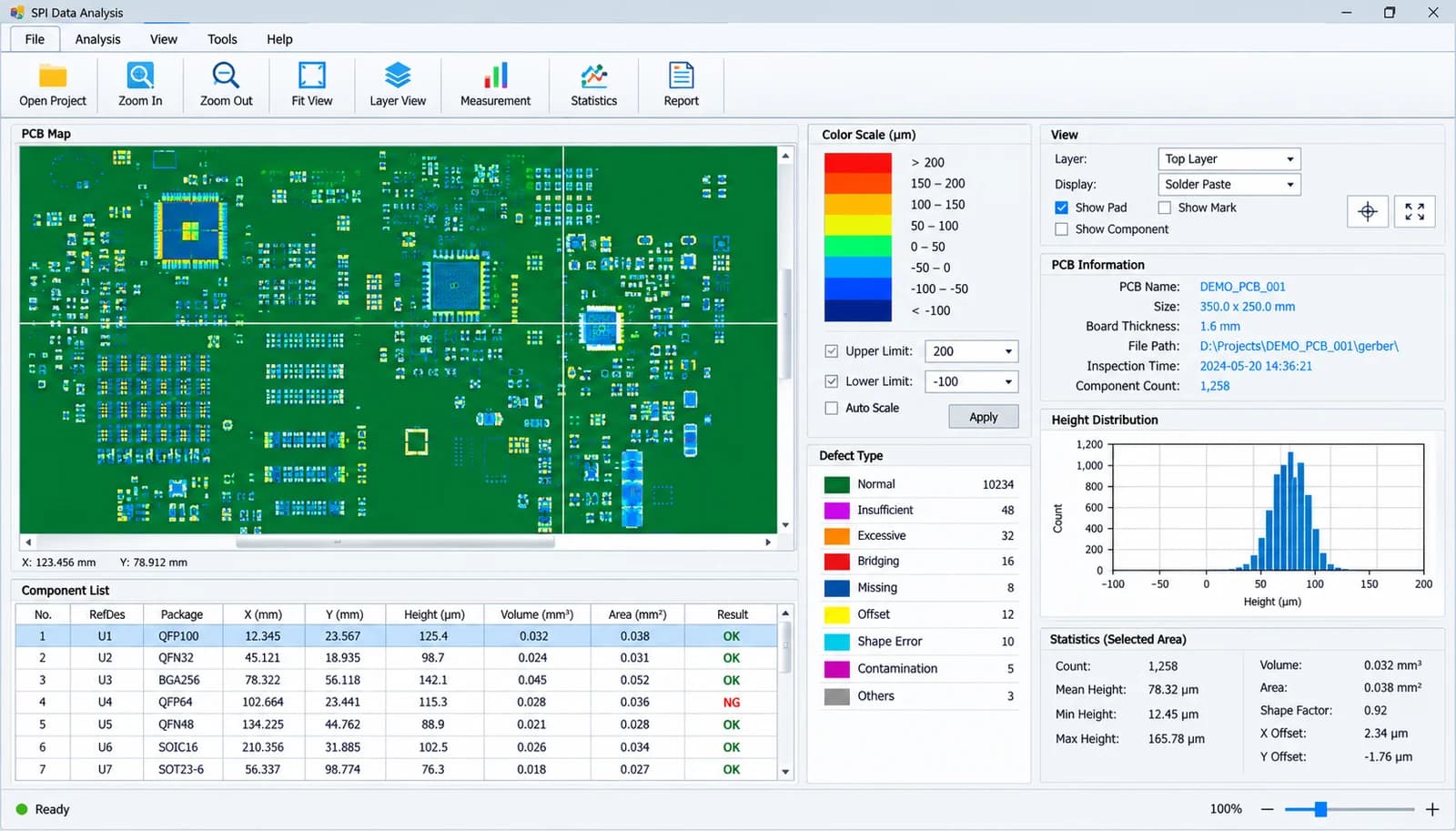The width and height of the screenshot is (1456, 831).
Task: Select the U1 row in Component List
Action: [x=396, y=636]
